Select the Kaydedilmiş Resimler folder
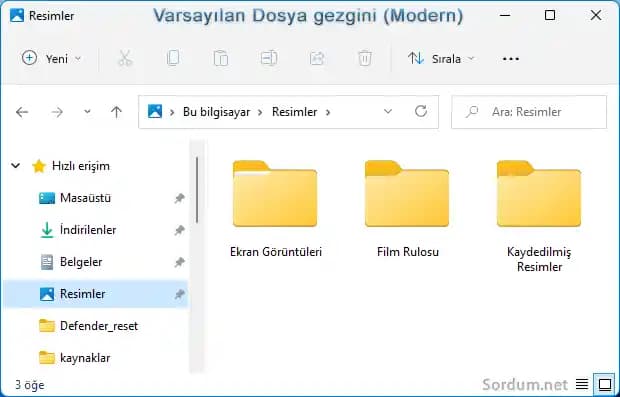The width and height of the screenshot is (620, 397). [539, 216]
